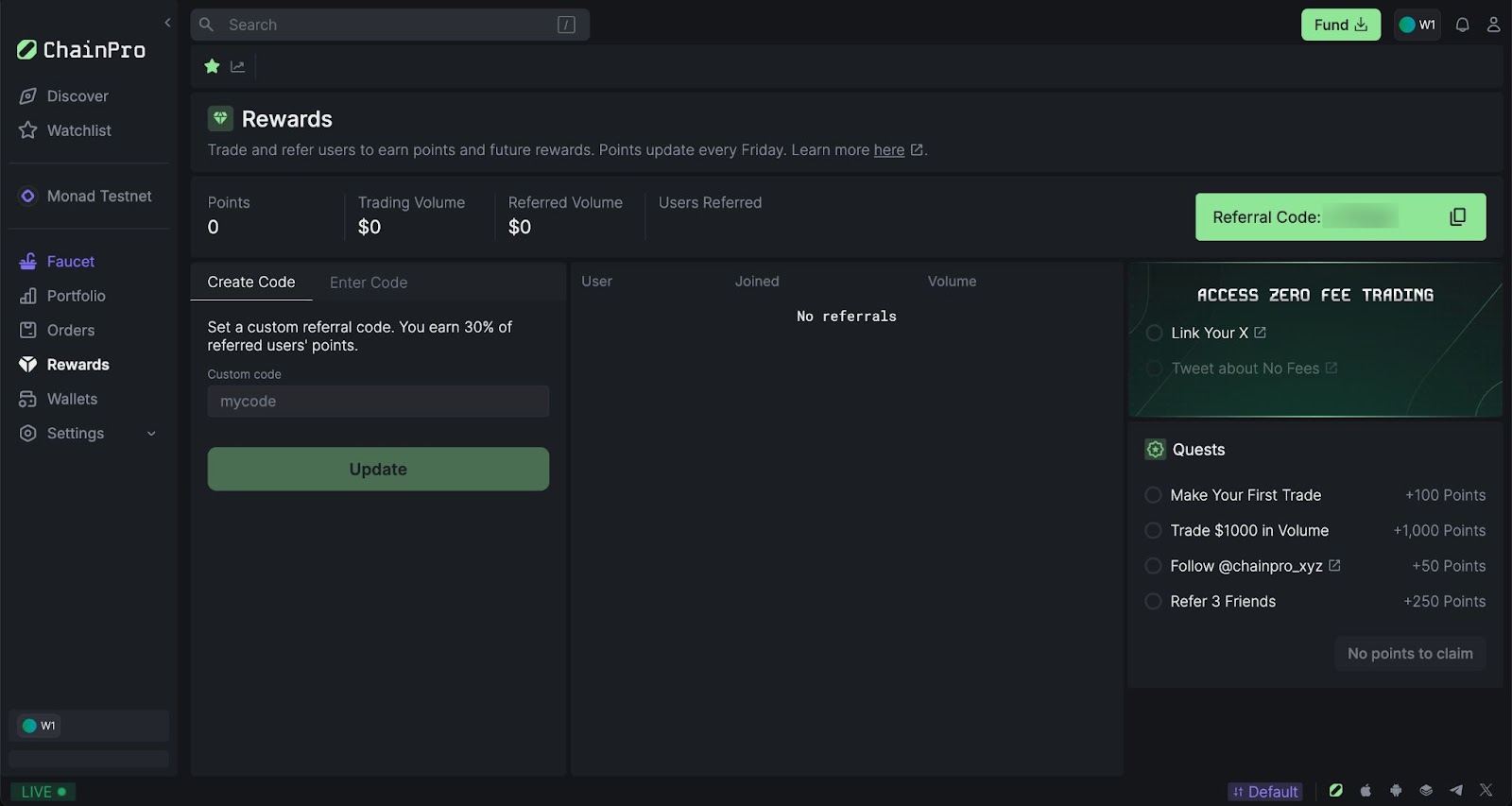Open the W1 wallet selector in header

(1417, 25)
